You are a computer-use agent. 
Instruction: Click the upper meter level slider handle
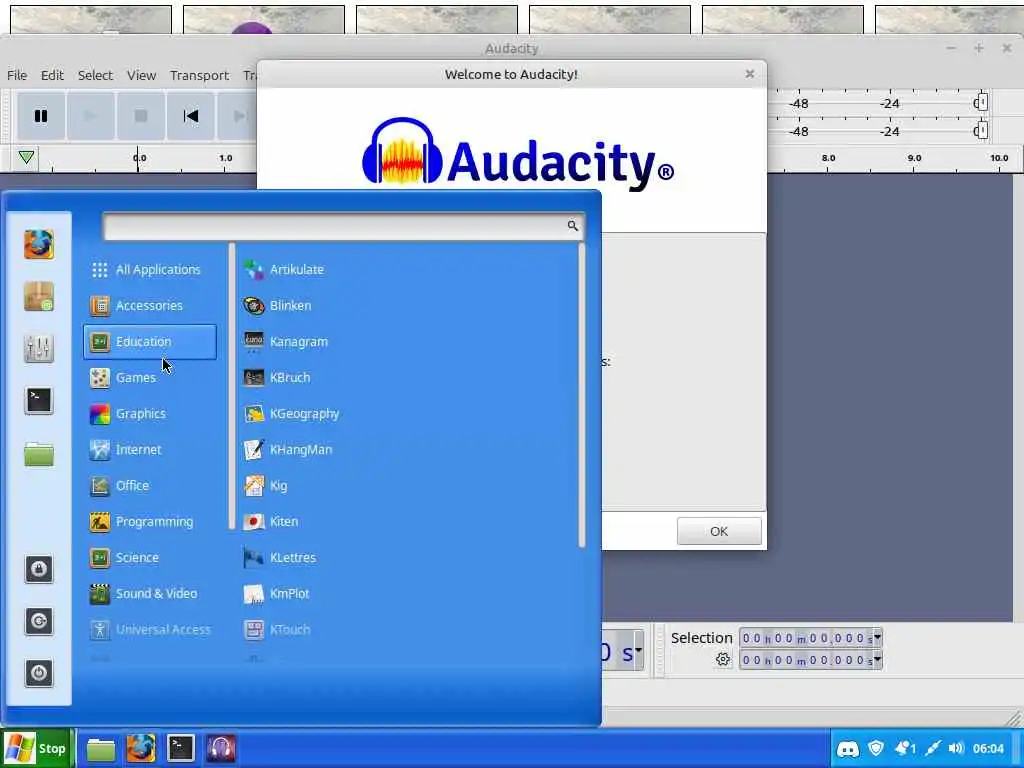click(982, 103)
